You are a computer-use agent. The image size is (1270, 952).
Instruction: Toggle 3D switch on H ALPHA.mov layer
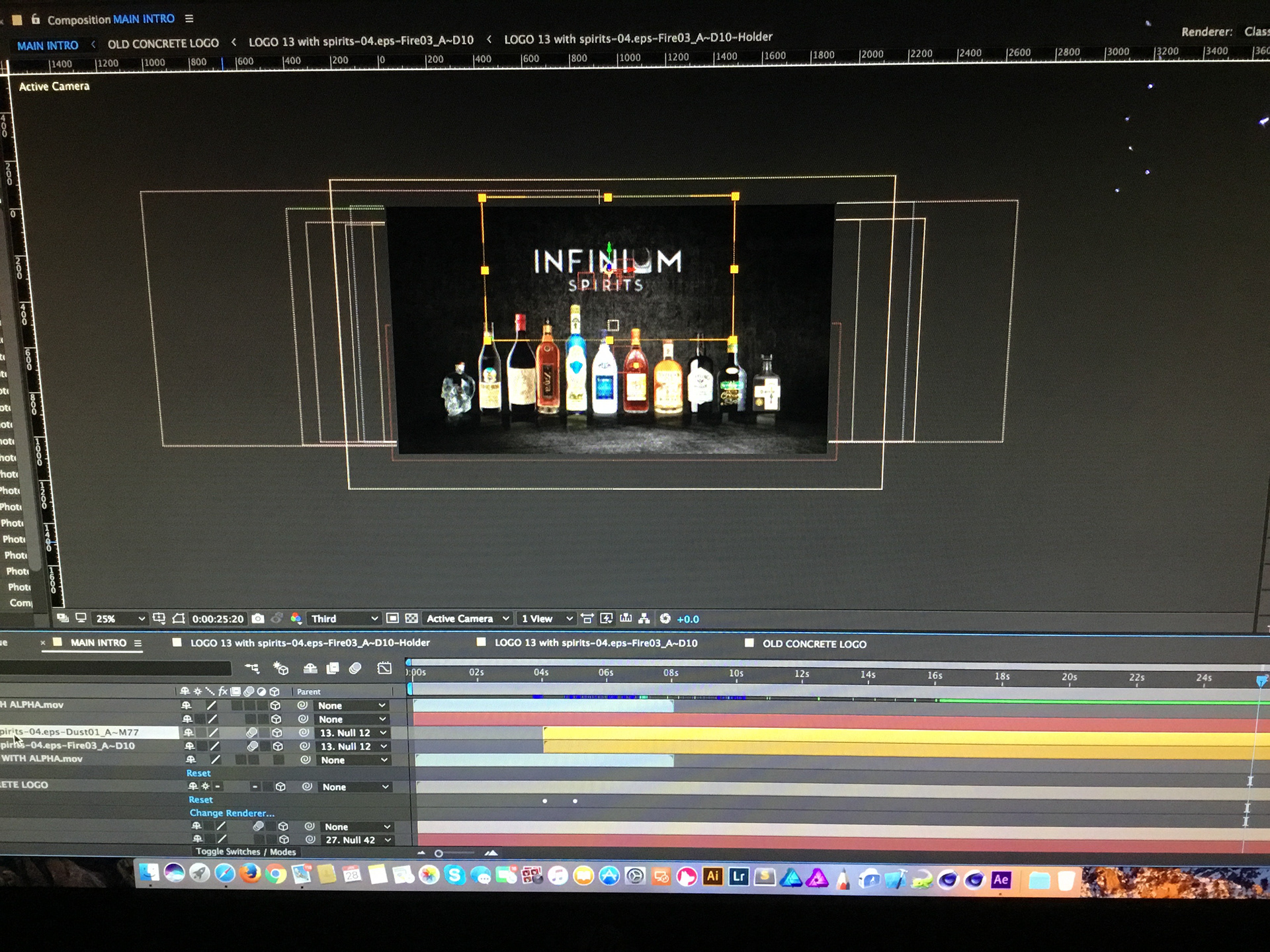point(275,705)
